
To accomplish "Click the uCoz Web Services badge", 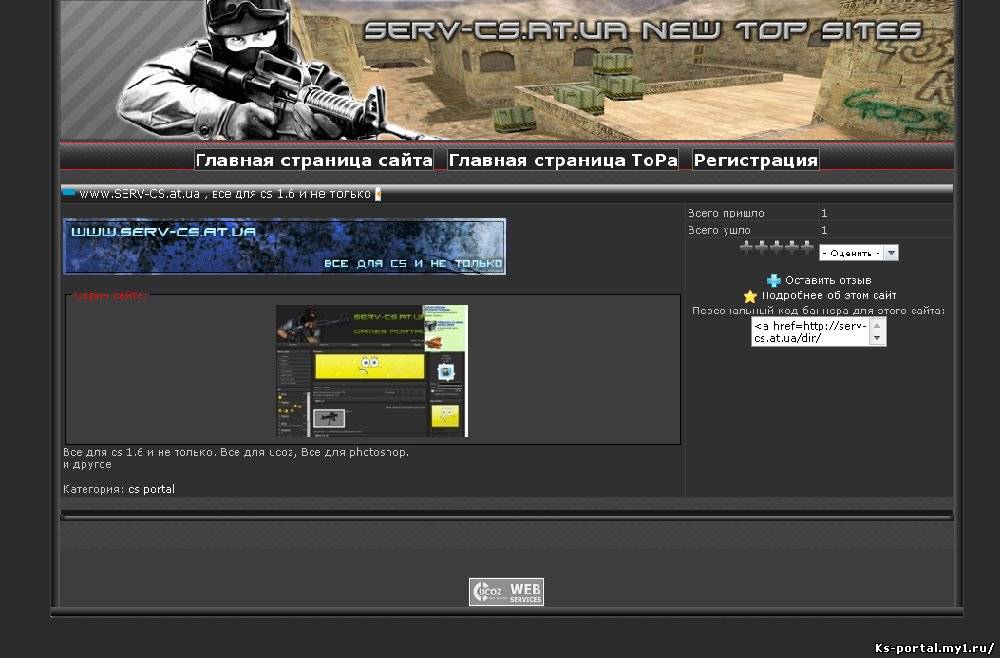I will coord(506,592).
